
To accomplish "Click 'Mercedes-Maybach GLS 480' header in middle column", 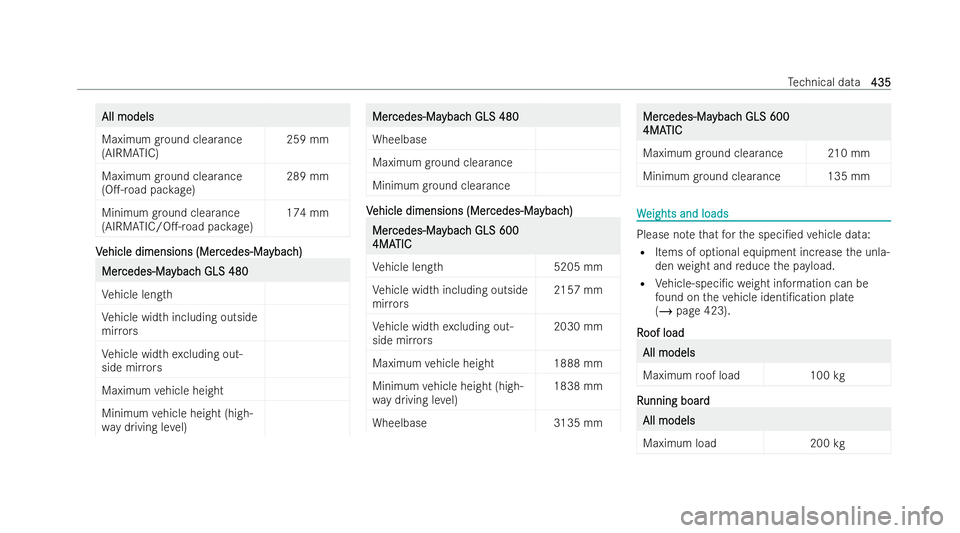I will 445,116.
